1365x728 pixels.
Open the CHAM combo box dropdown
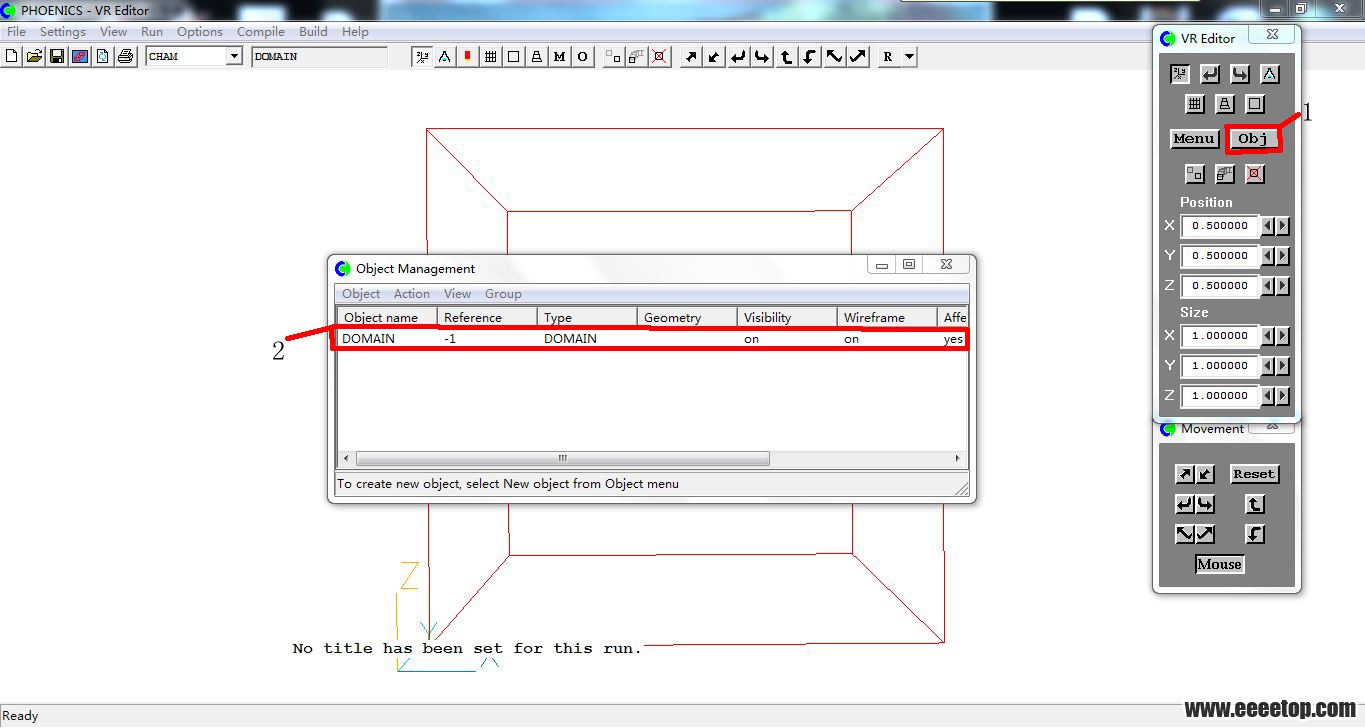[234, 57]
